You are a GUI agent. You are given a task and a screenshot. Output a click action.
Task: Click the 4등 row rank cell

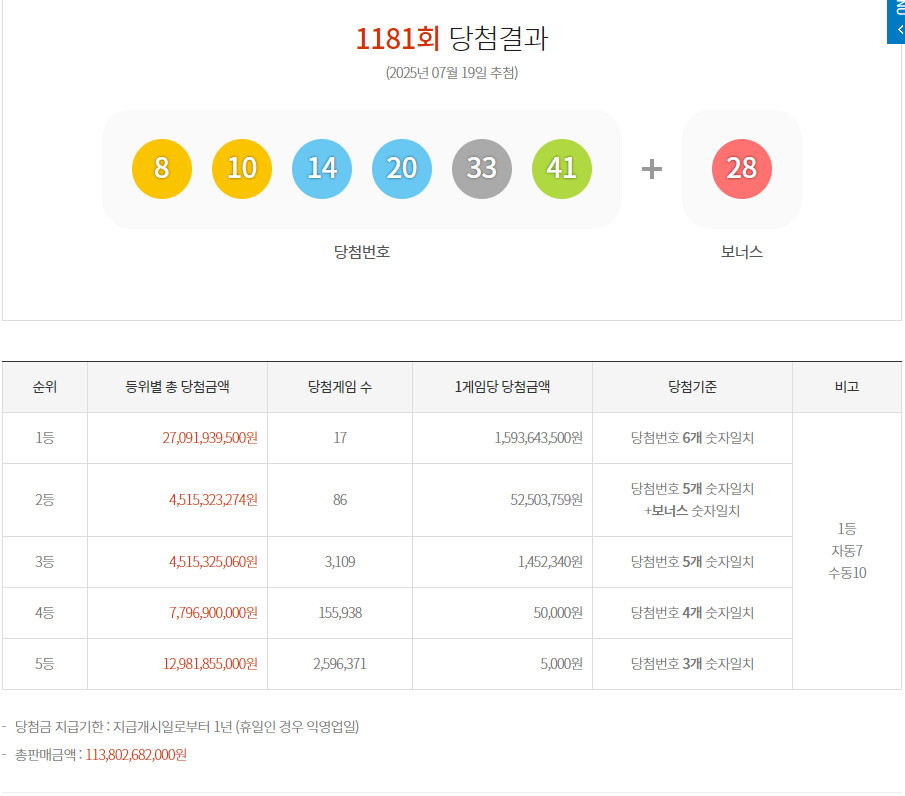pyautogui.click(x=44, y=613)
